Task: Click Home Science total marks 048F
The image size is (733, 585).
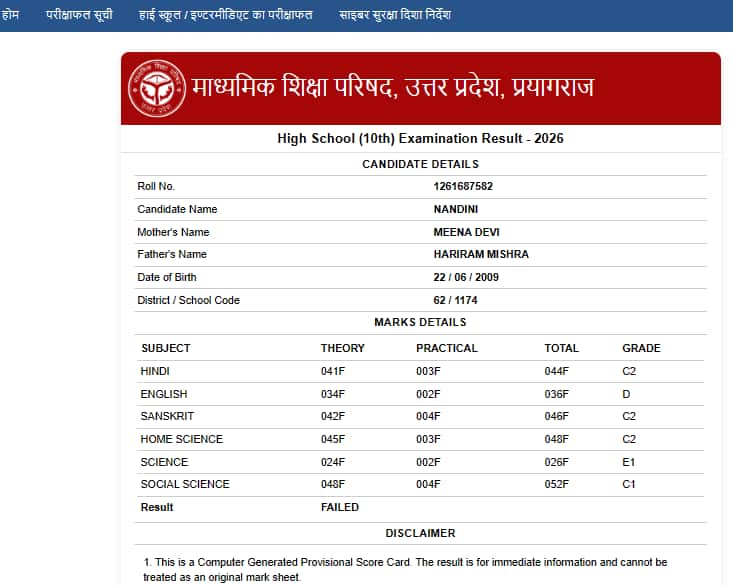Action: pos(557,439)
